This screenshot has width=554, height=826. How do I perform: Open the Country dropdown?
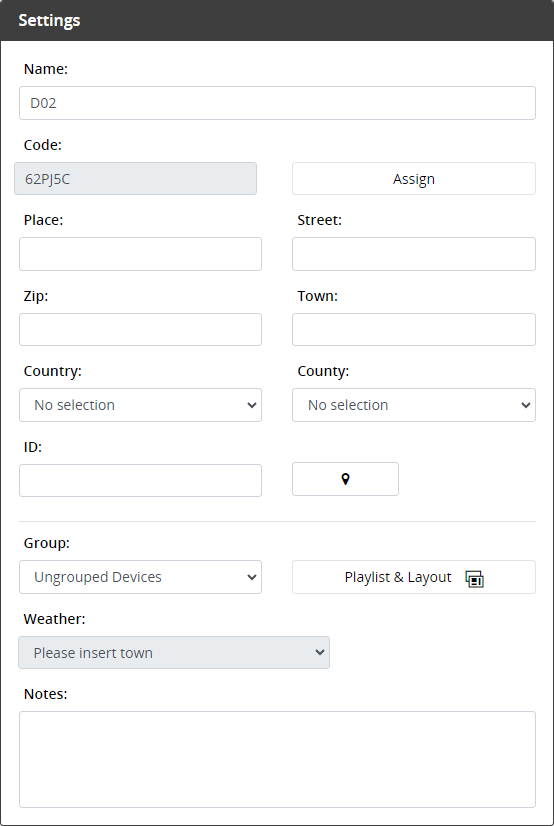tap(141, 405)
